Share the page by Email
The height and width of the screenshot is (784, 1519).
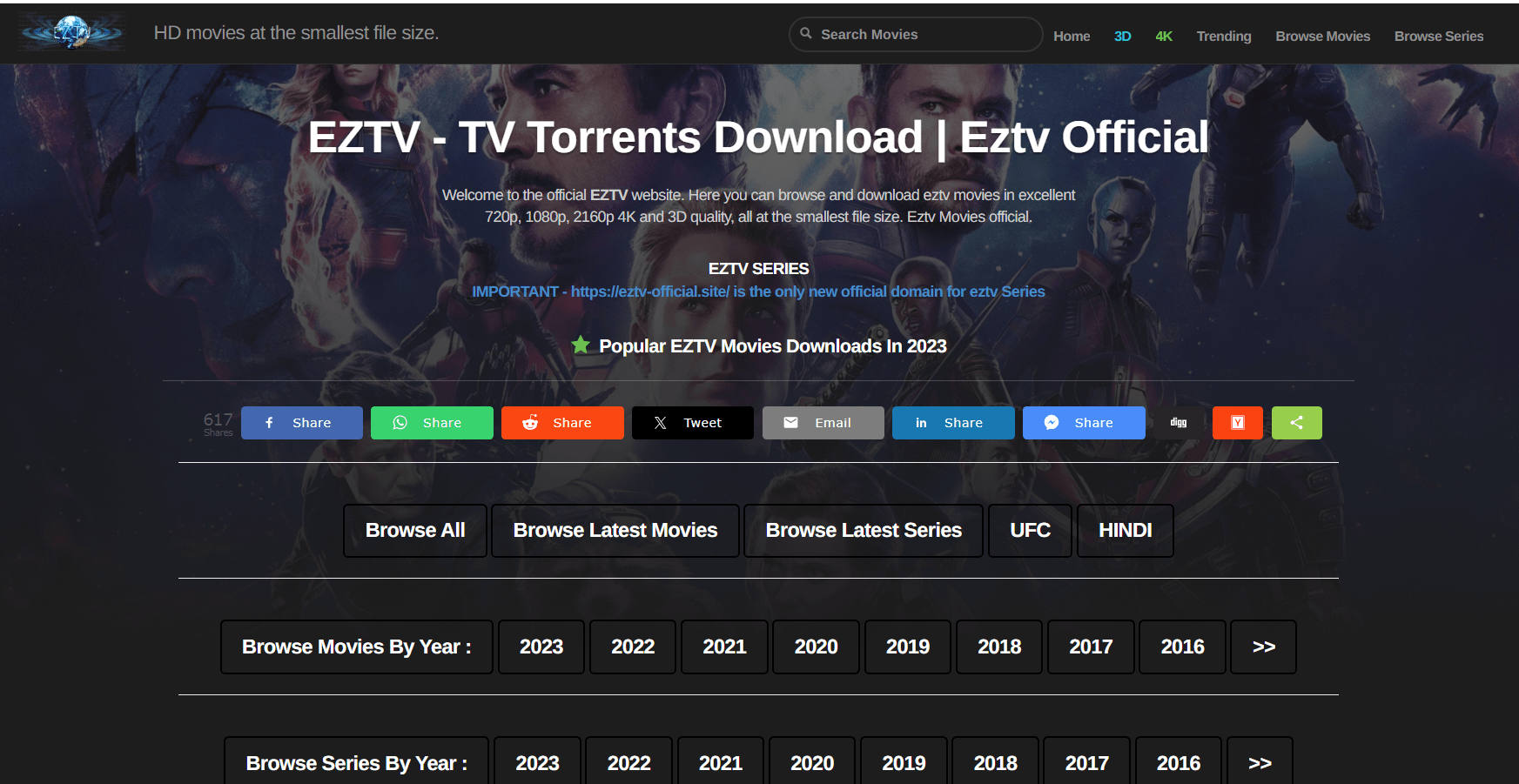click(x=823, y=423)
